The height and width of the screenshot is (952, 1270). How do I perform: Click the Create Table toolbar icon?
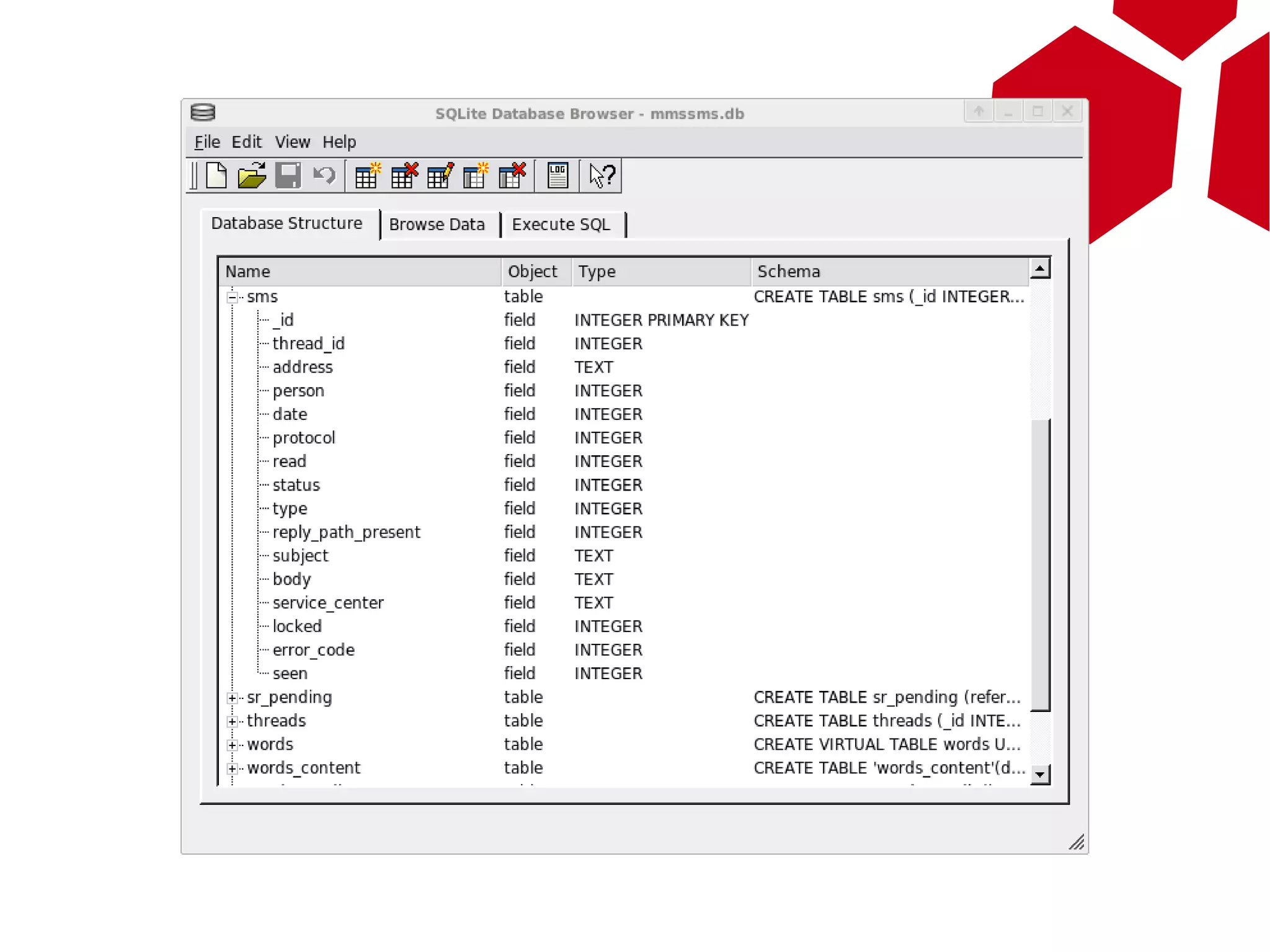(368, 176)
